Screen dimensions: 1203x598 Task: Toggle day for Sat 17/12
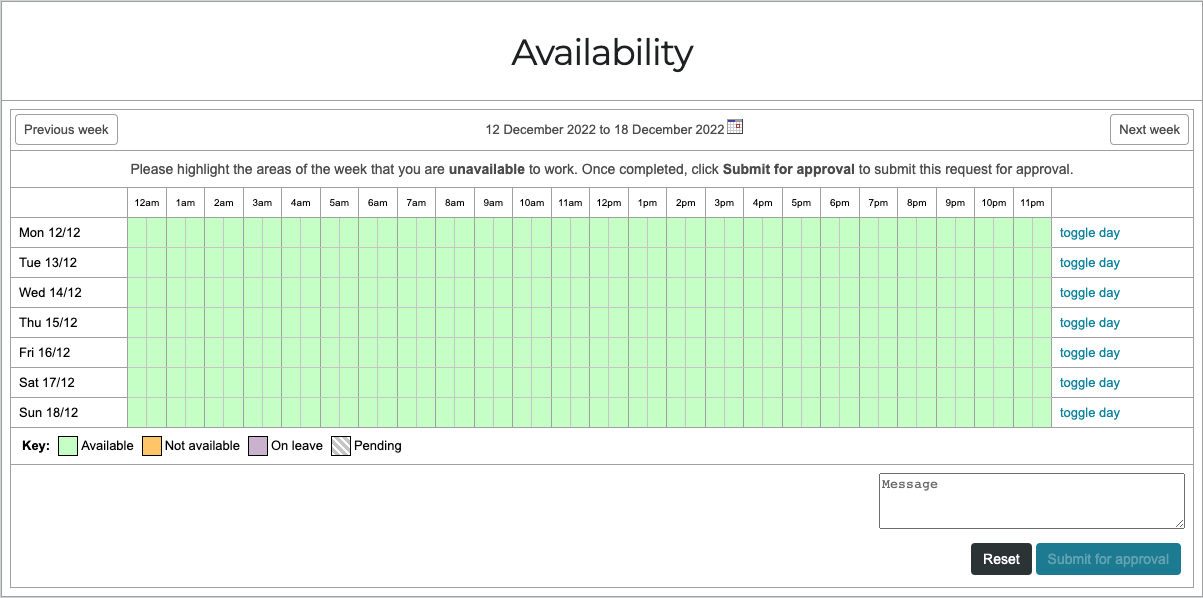[1089, 383]
